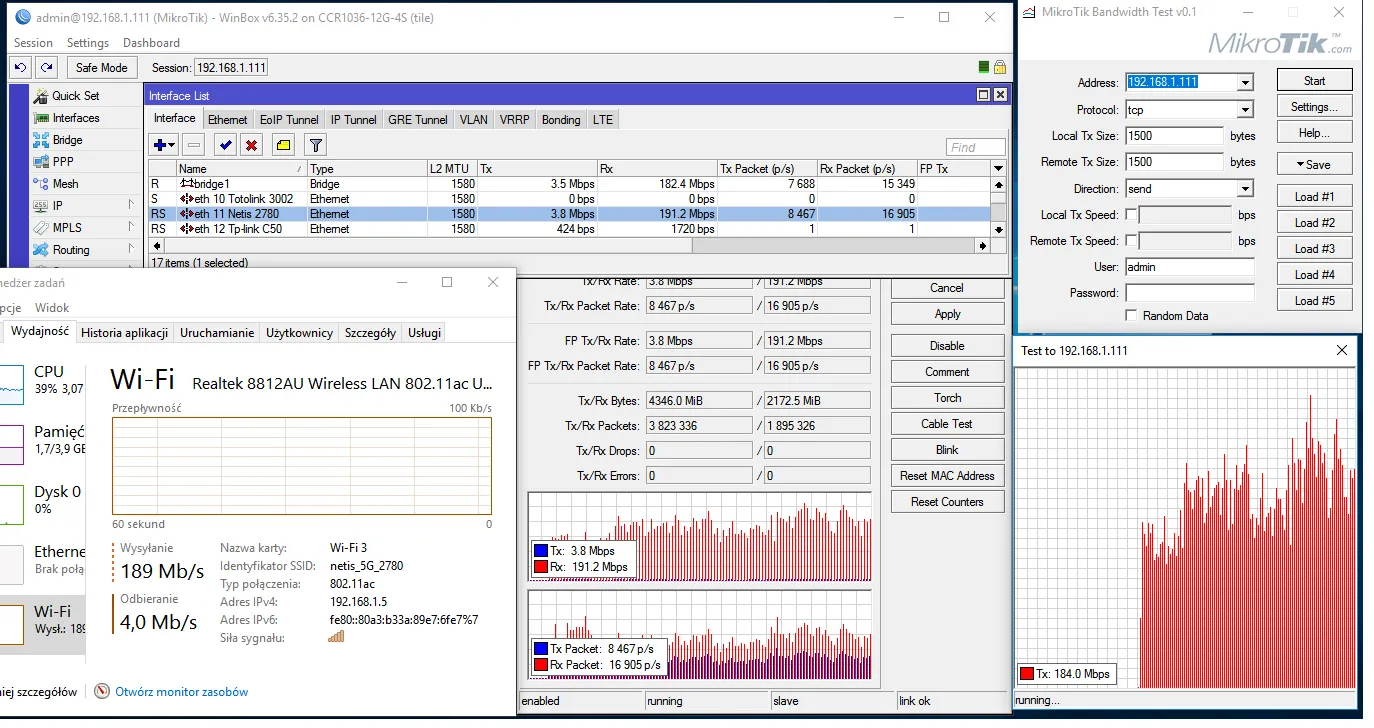
Task: Open the Settings menu in WinBox
Action: pyautogui.click(x=88, y=43)
